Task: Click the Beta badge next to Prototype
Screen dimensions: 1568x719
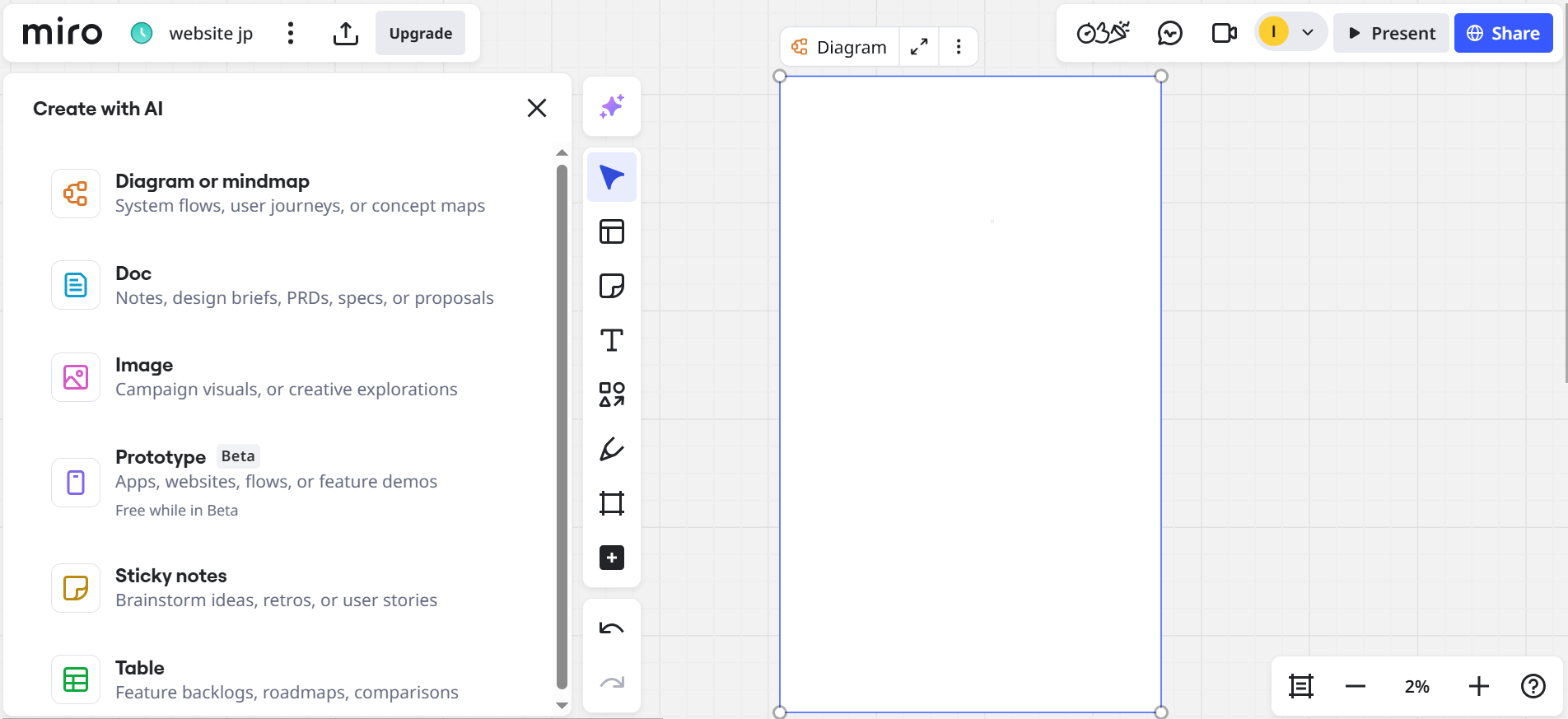Action: 238,456
